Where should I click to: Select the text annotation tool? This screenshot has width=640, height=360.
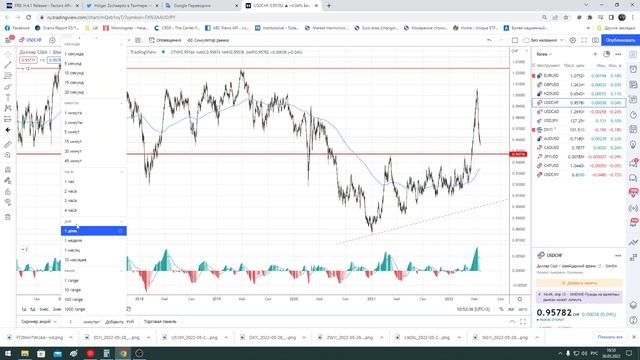click(8, 98)
